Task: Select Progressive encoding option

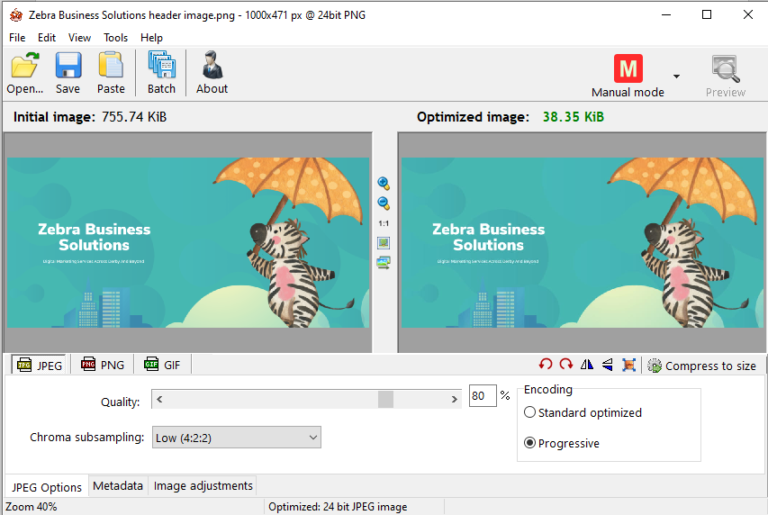Action: [x=530, y=443]
